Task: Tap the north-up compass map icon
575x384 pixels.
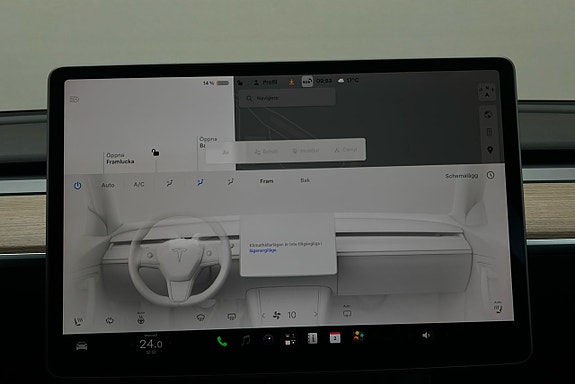Action: click(x=487, y=92)
